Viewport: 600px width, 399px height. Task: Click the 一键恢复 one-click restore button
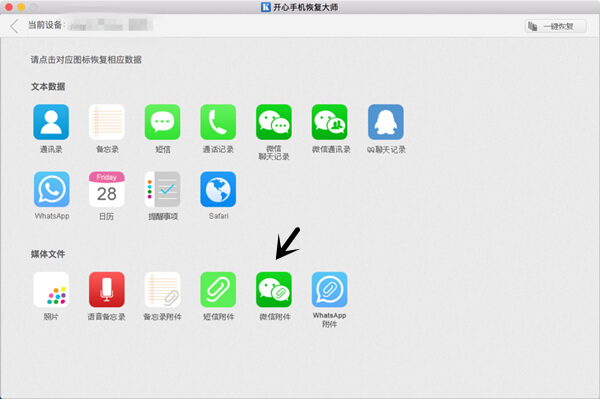click(555, 26)
